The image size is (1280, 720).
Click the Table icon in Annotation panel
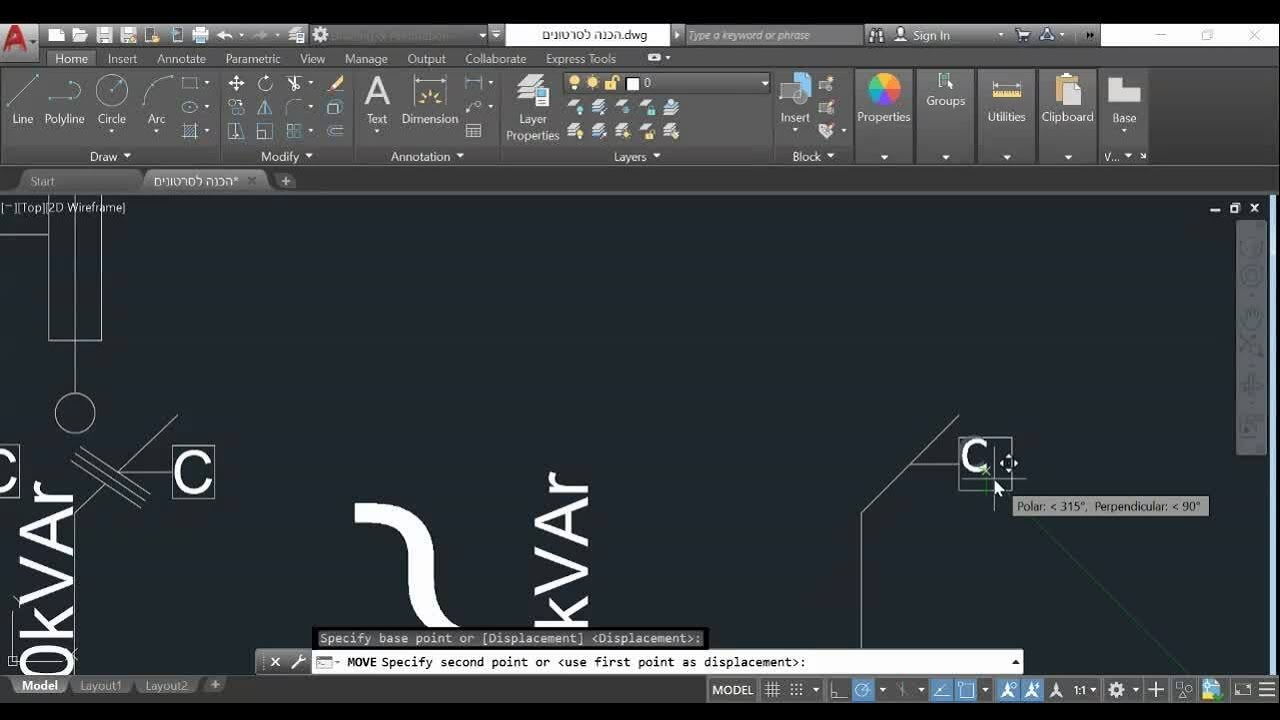point(474,131)
